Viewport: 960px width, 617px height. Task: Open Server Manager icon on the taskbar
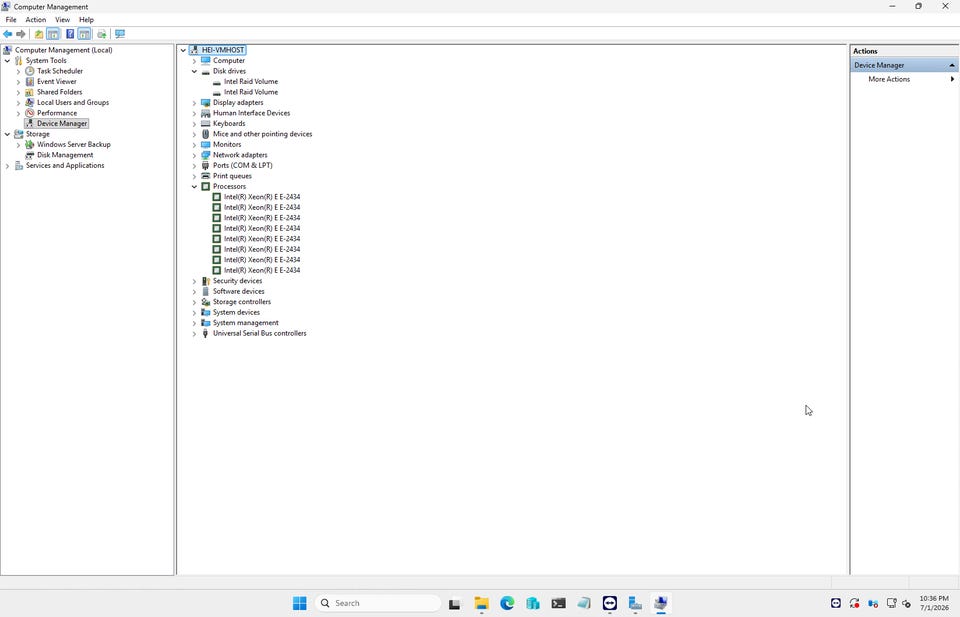click(635, 603)
